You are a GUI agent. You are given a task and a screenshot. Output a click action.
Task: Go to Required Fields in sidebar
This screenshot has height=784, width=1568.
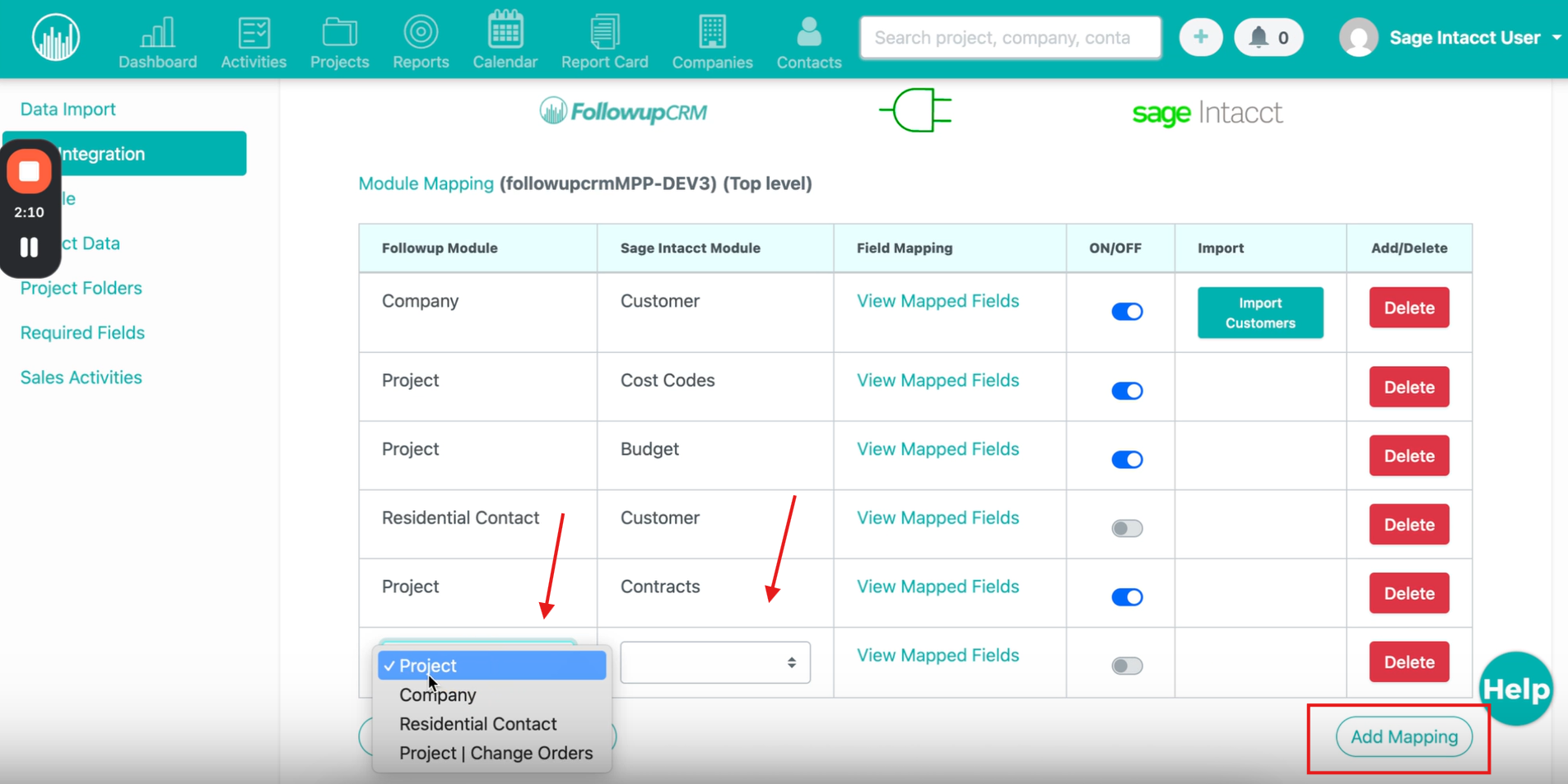(x=82, y=332)
